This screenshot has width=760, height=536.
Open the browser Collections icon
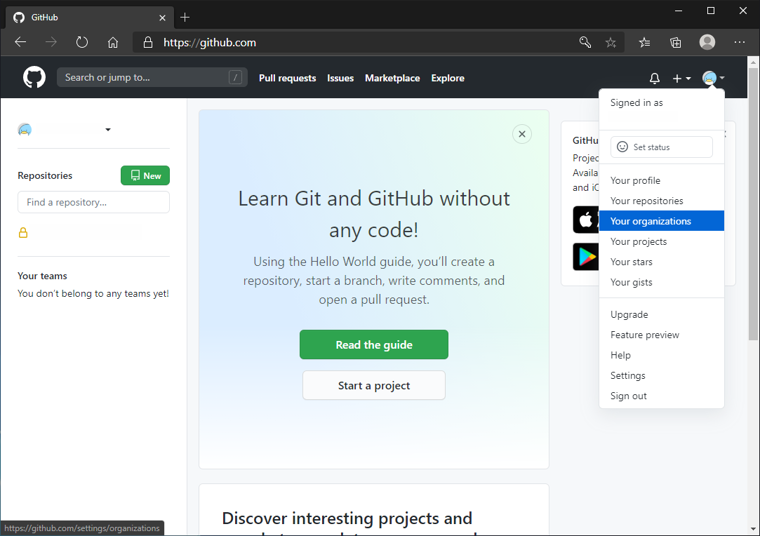pyautogui.click(x=675, y=43)
